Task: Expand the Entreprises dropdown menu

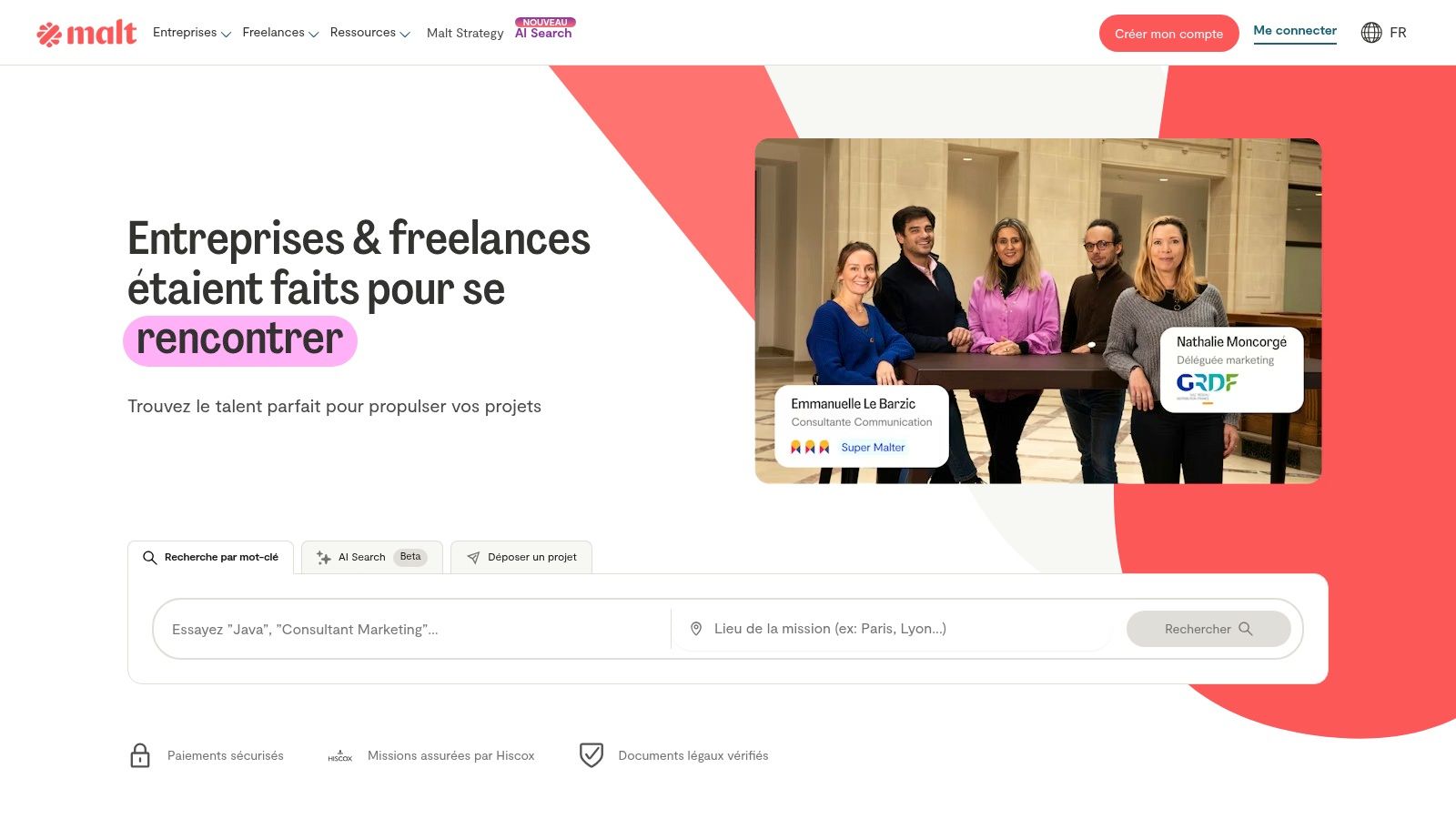Action: click(192, 33)
